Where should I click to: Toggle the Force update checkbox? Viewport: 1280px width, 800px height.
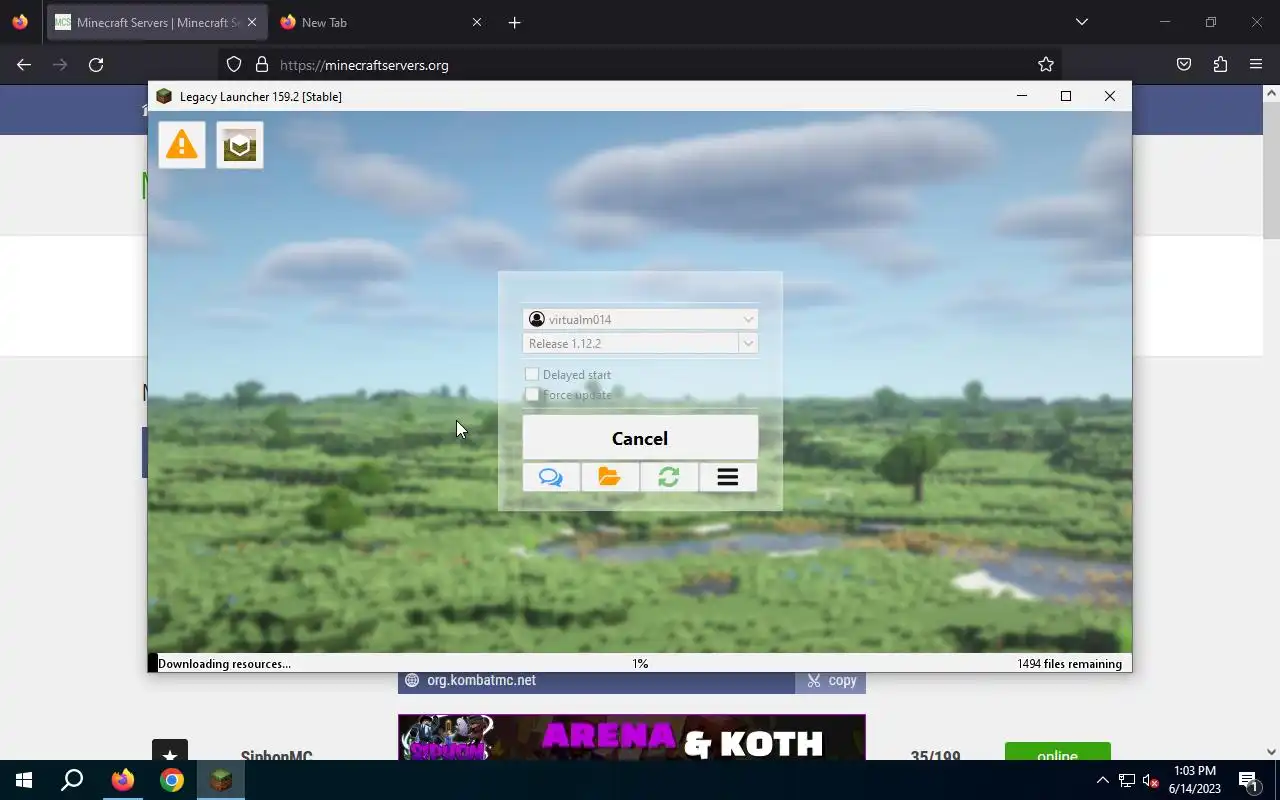tap(532, 394)
